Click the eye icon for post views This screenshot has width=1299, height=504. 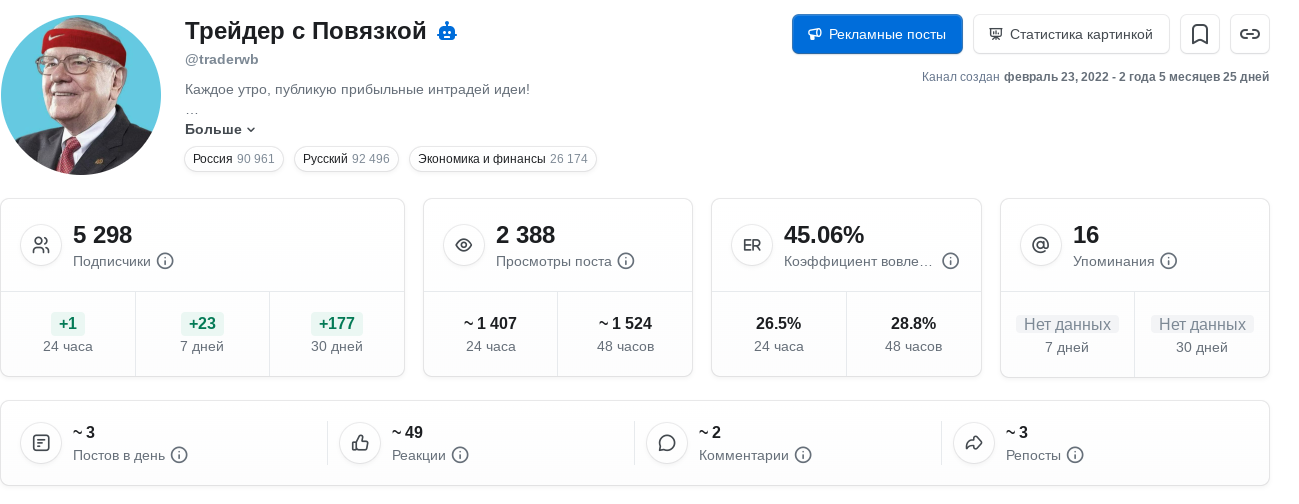pos(464,245)
